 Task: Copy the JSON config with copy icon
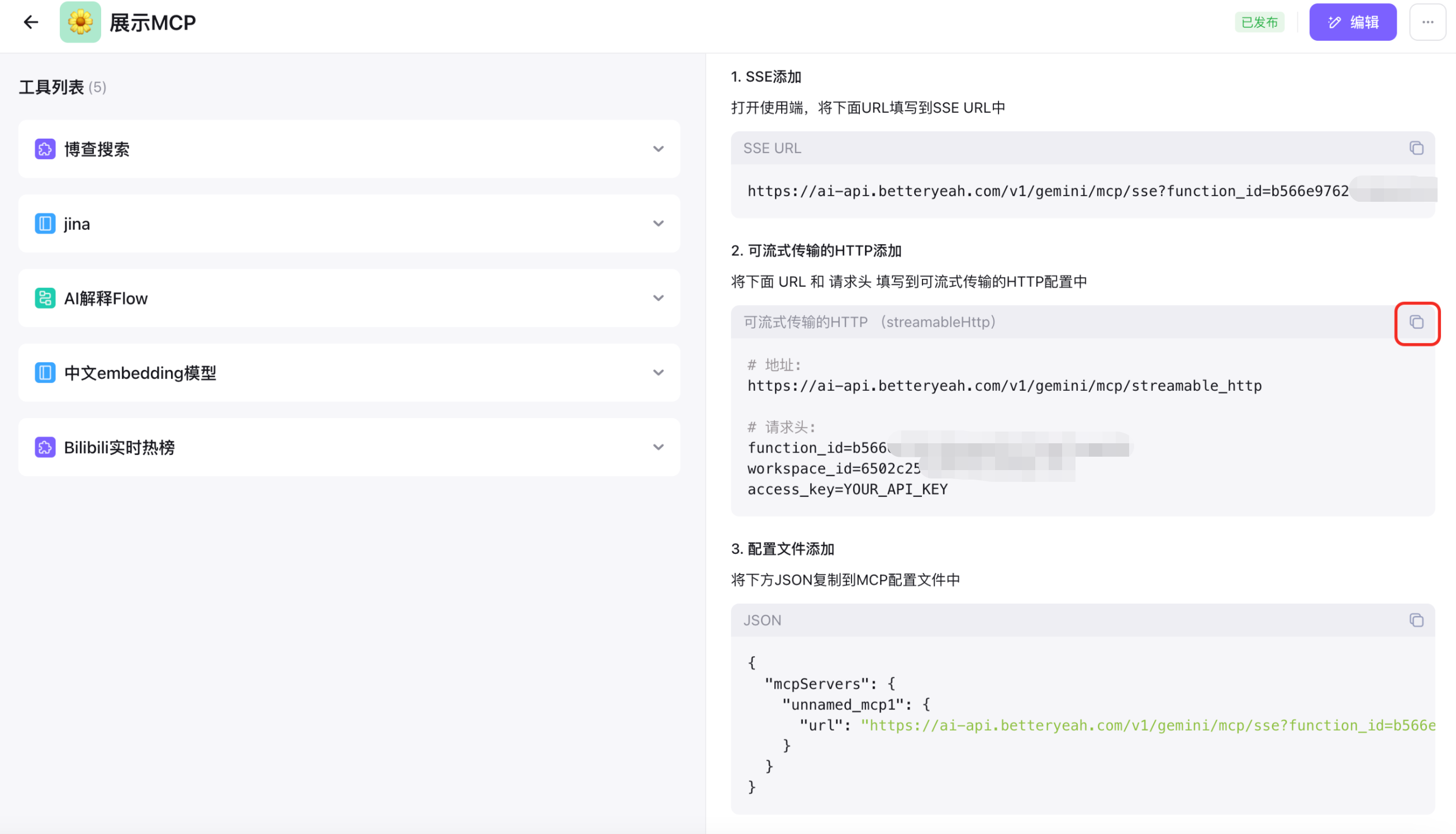point(1416,620)
